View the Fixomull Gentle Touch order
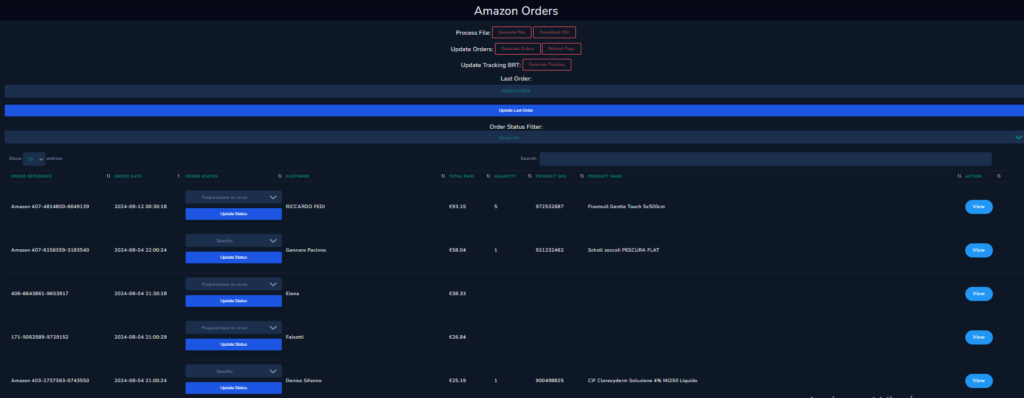Image resolution: width=1024 pixels, height=398 pixels. pyautogui.click(x=978, y=207)
